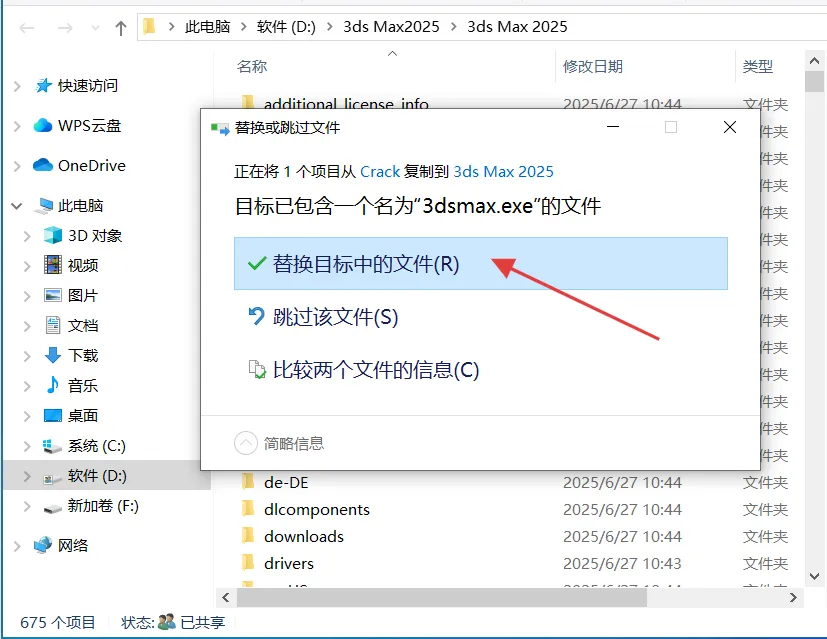This screenshot has height=639, width=827.
Task: Click 软件 (D:) breadcrumb in address bar
Action: point(286,26)
